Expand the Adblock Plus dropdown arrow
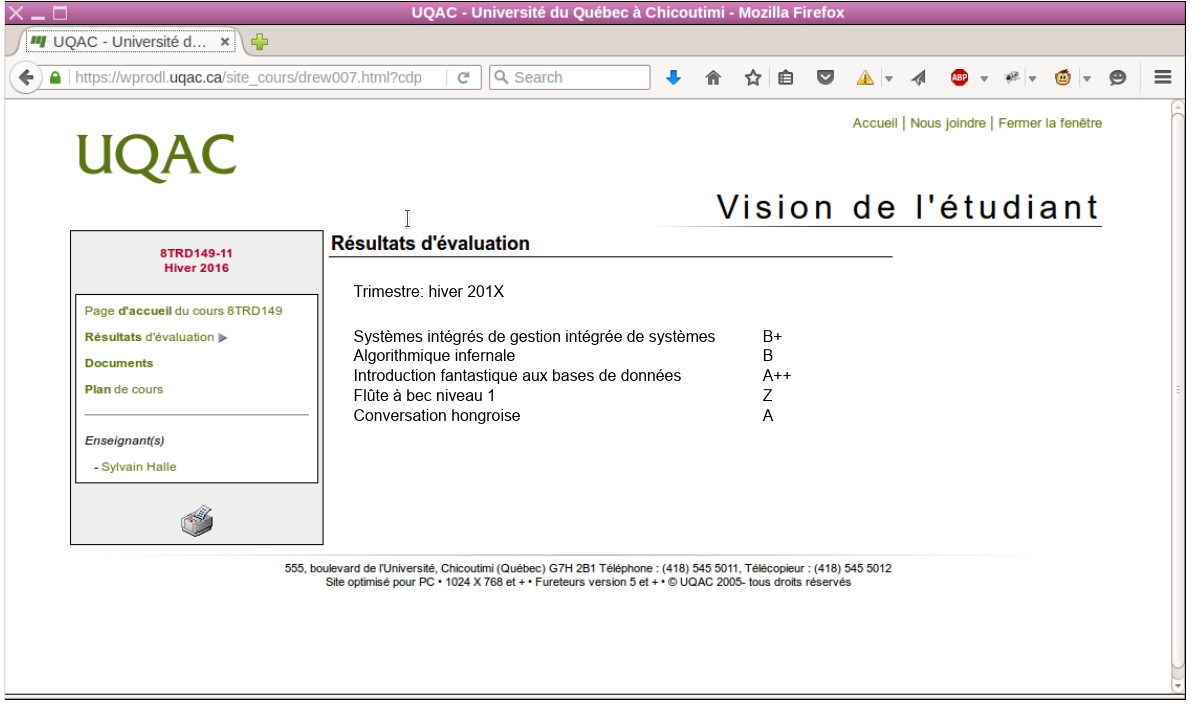This screenshot has height=710, width=1195. pos(984,78)
